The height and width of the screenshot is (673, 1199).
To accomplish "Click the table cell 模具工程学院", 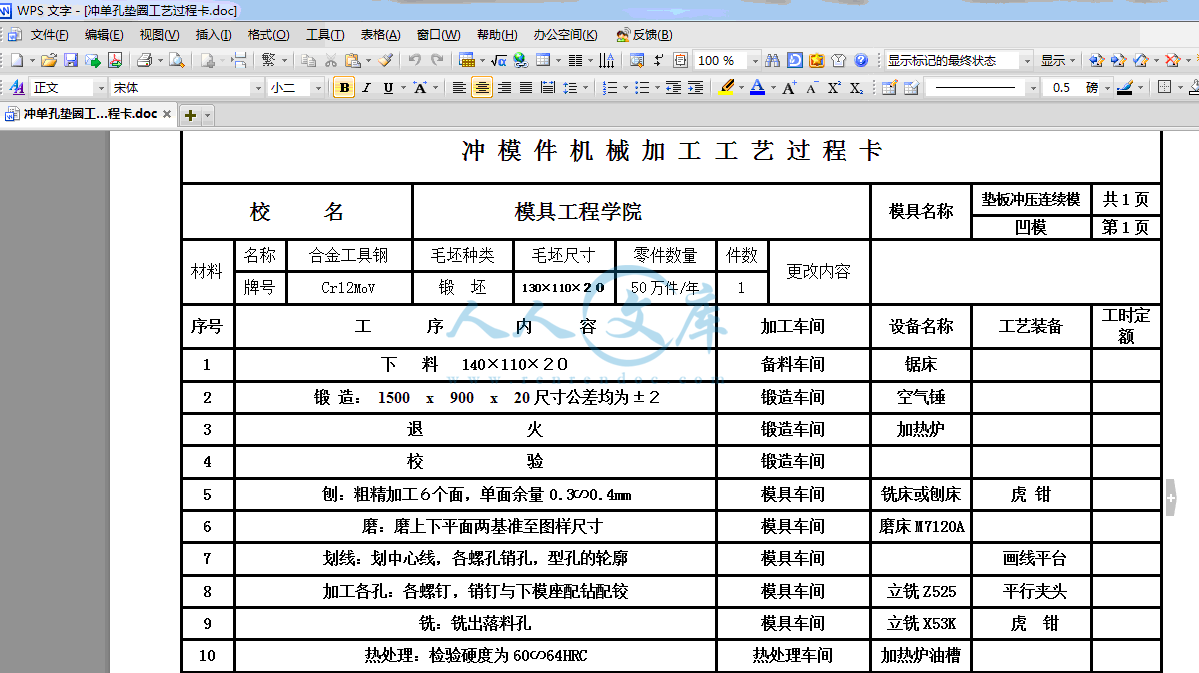I will click(641, 212).
